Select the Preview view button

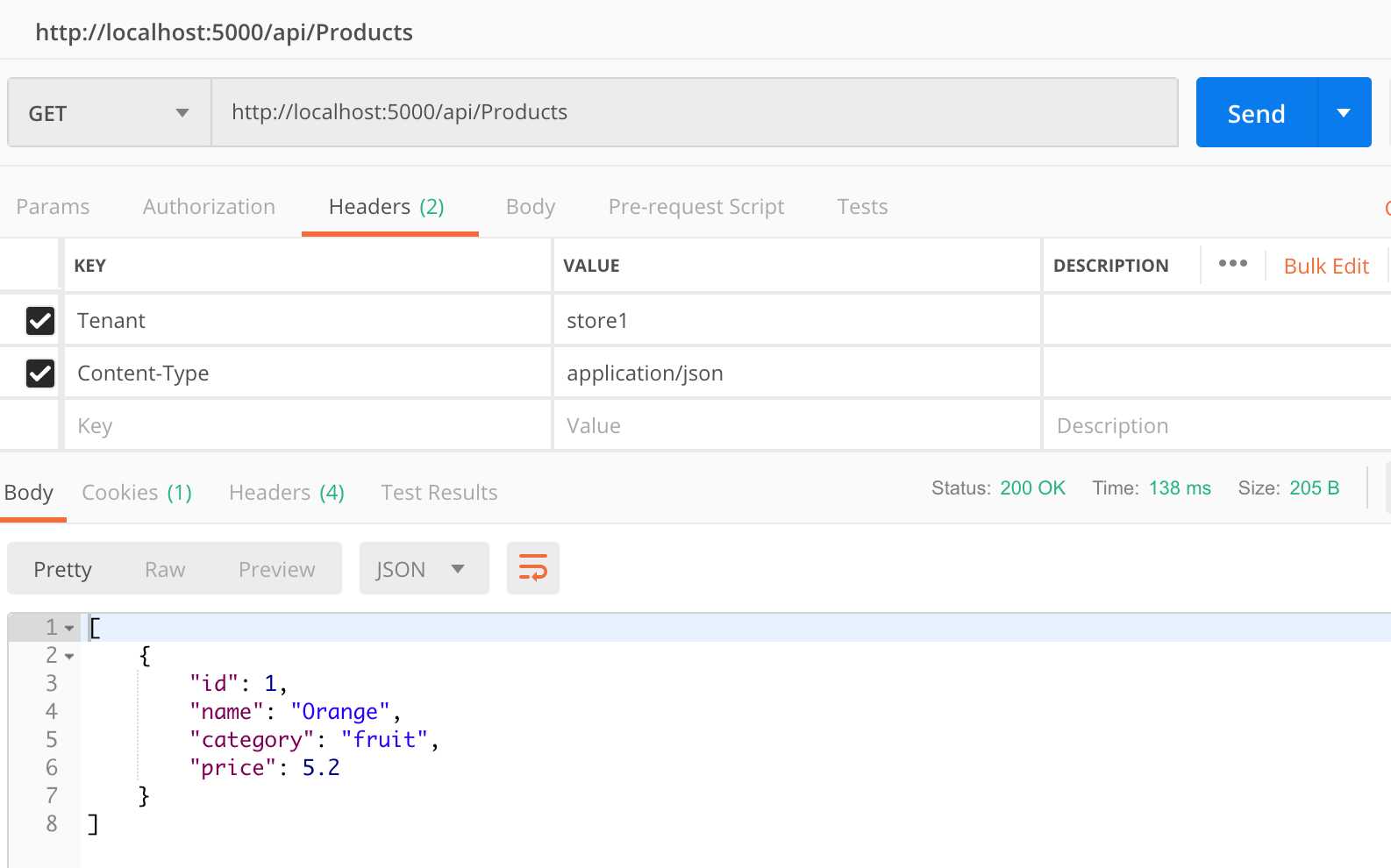point(276,570)
